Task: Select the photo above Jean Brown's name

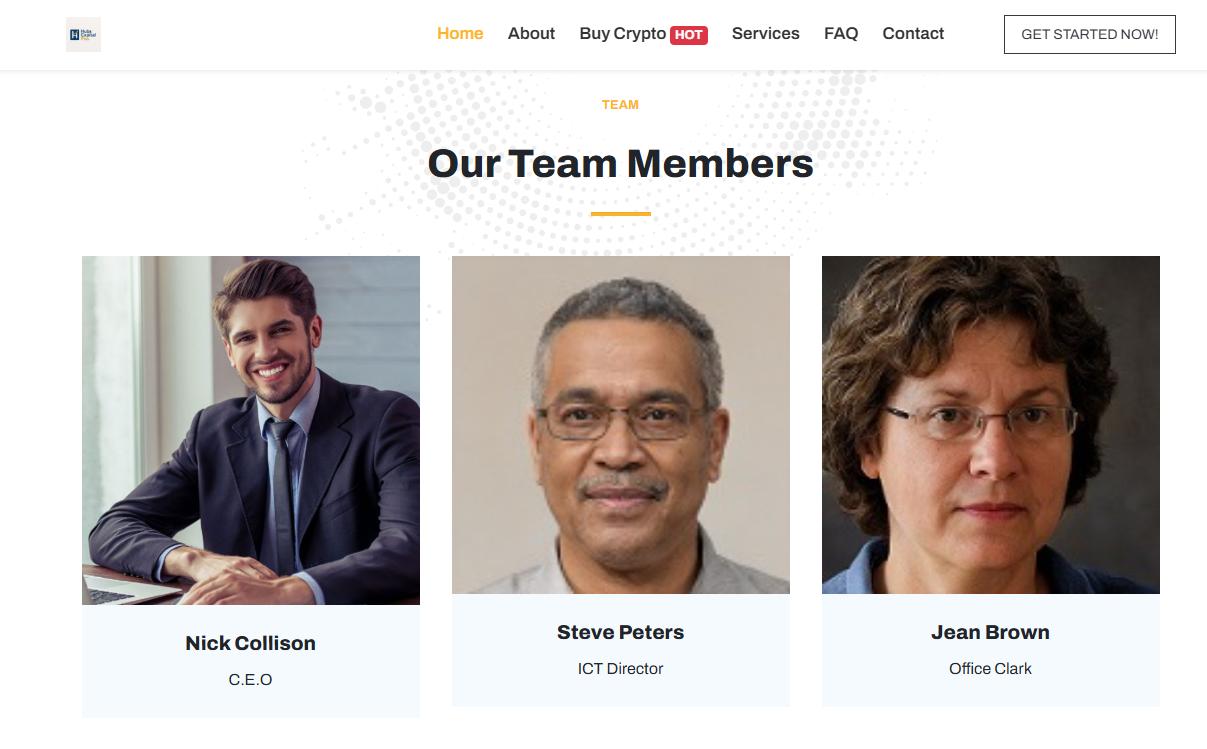Action: tap(991, 425)
